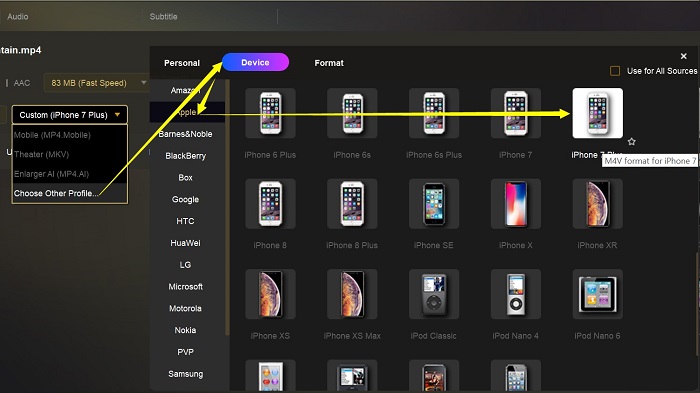Click the AAC audio codec label
The width and height of the screenshot is (700, 393).
[22, 83]
